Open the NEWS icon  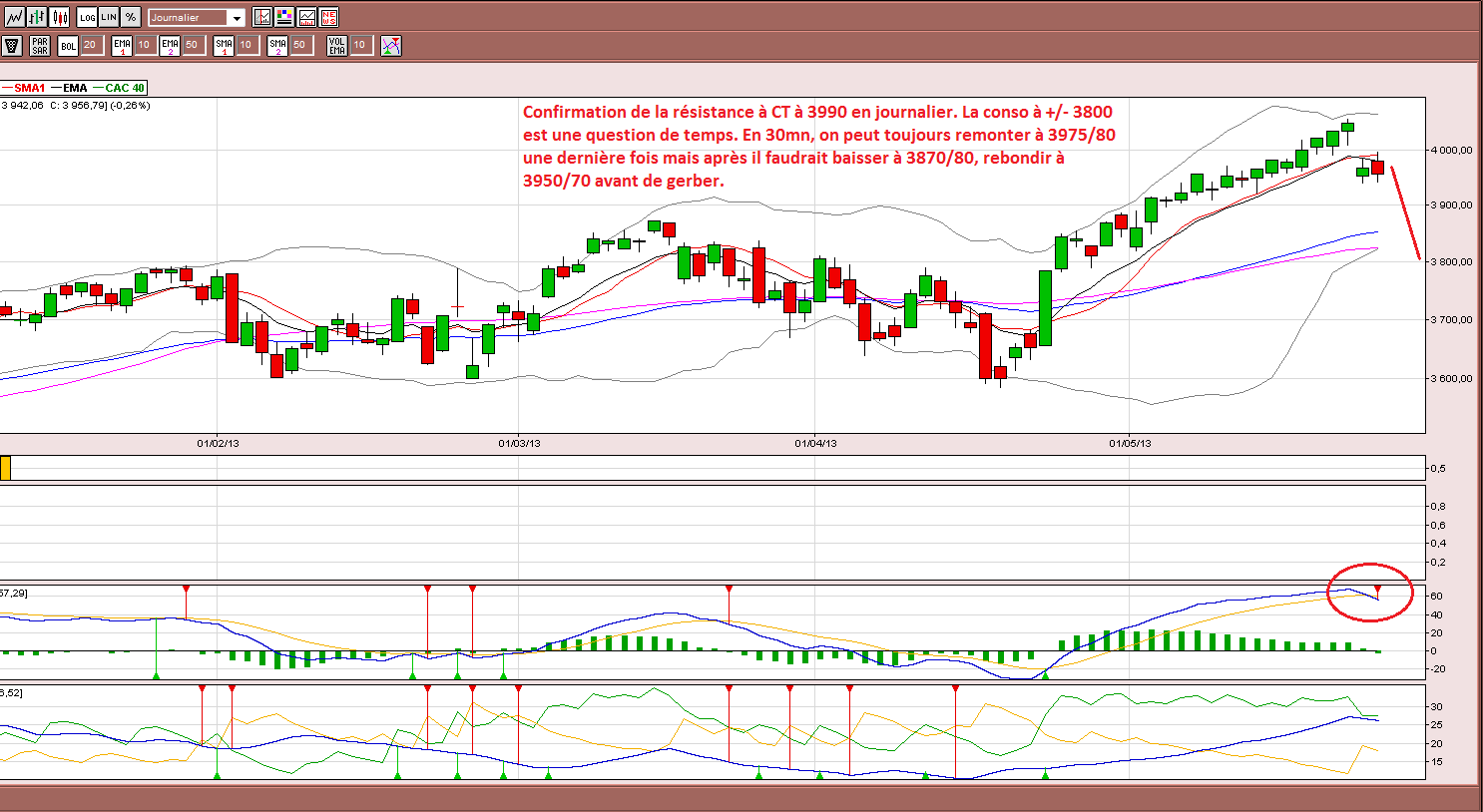point(328,17)
